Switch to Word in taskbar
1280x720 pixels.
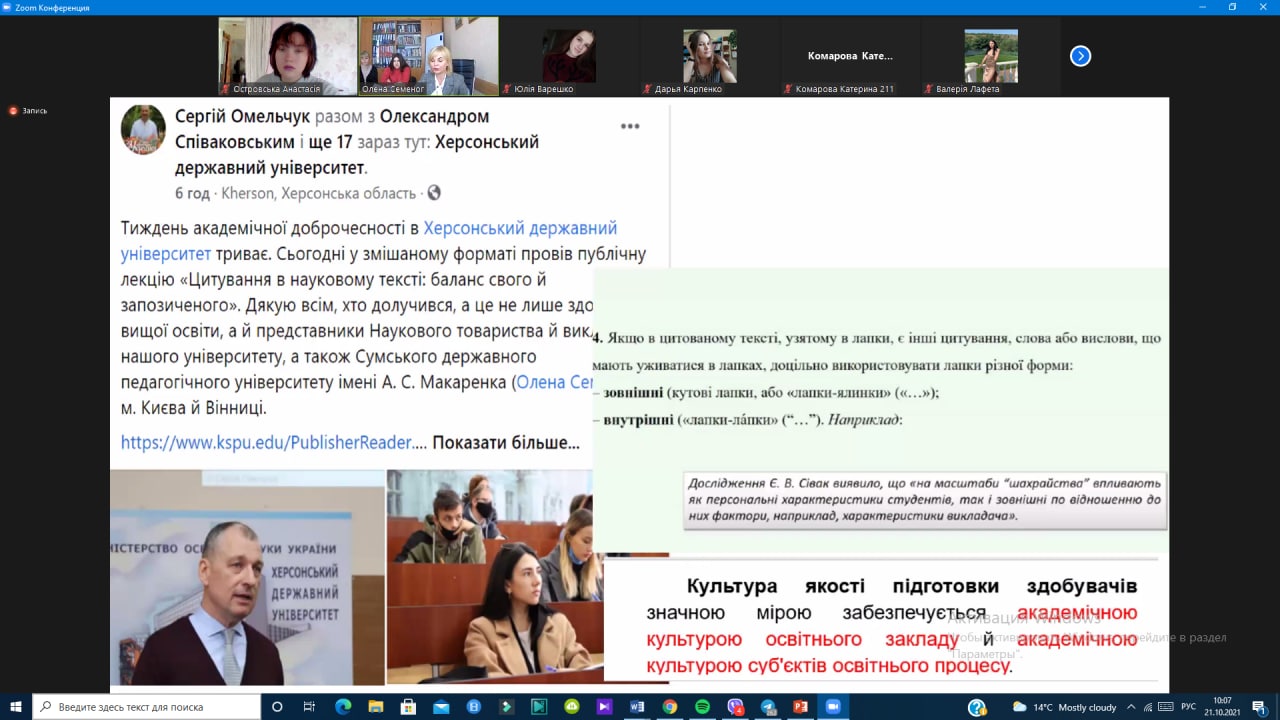point(637,707)
